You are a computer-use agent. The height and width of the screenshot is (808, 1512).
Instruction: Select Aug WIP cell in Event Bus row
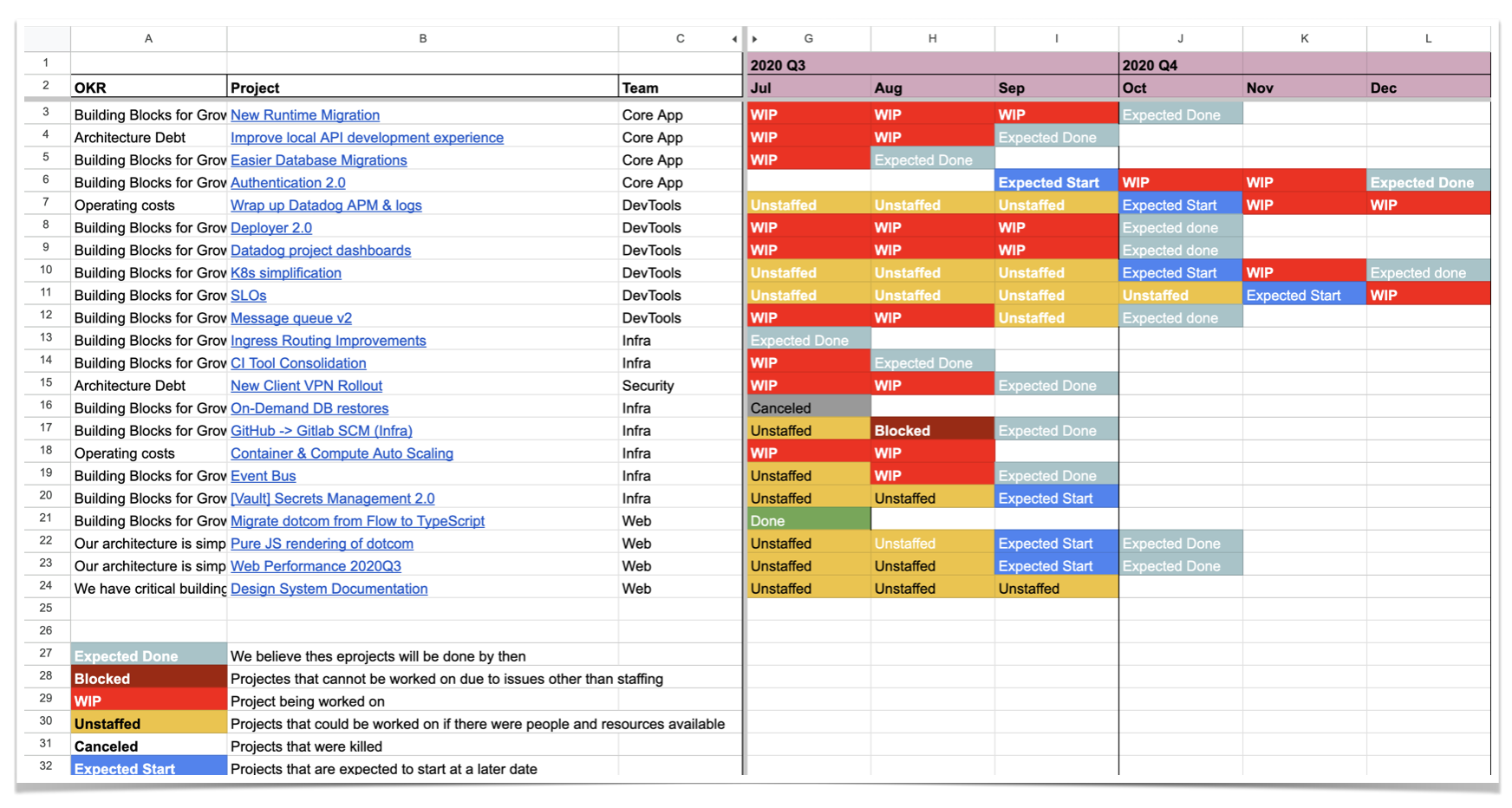933,475
